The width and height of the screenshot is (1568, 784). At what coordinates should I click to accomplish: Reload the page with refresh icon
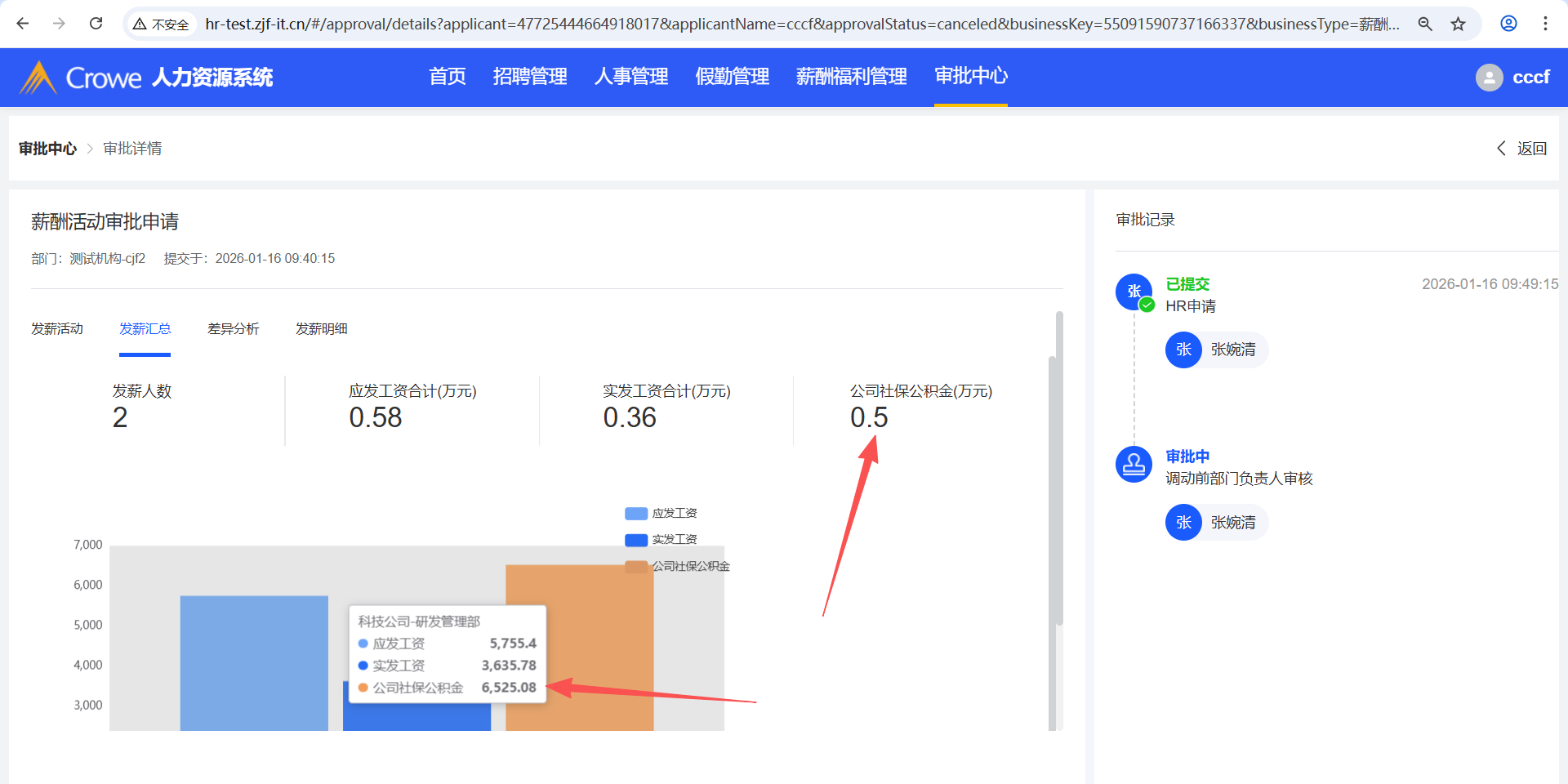[96, 24]
